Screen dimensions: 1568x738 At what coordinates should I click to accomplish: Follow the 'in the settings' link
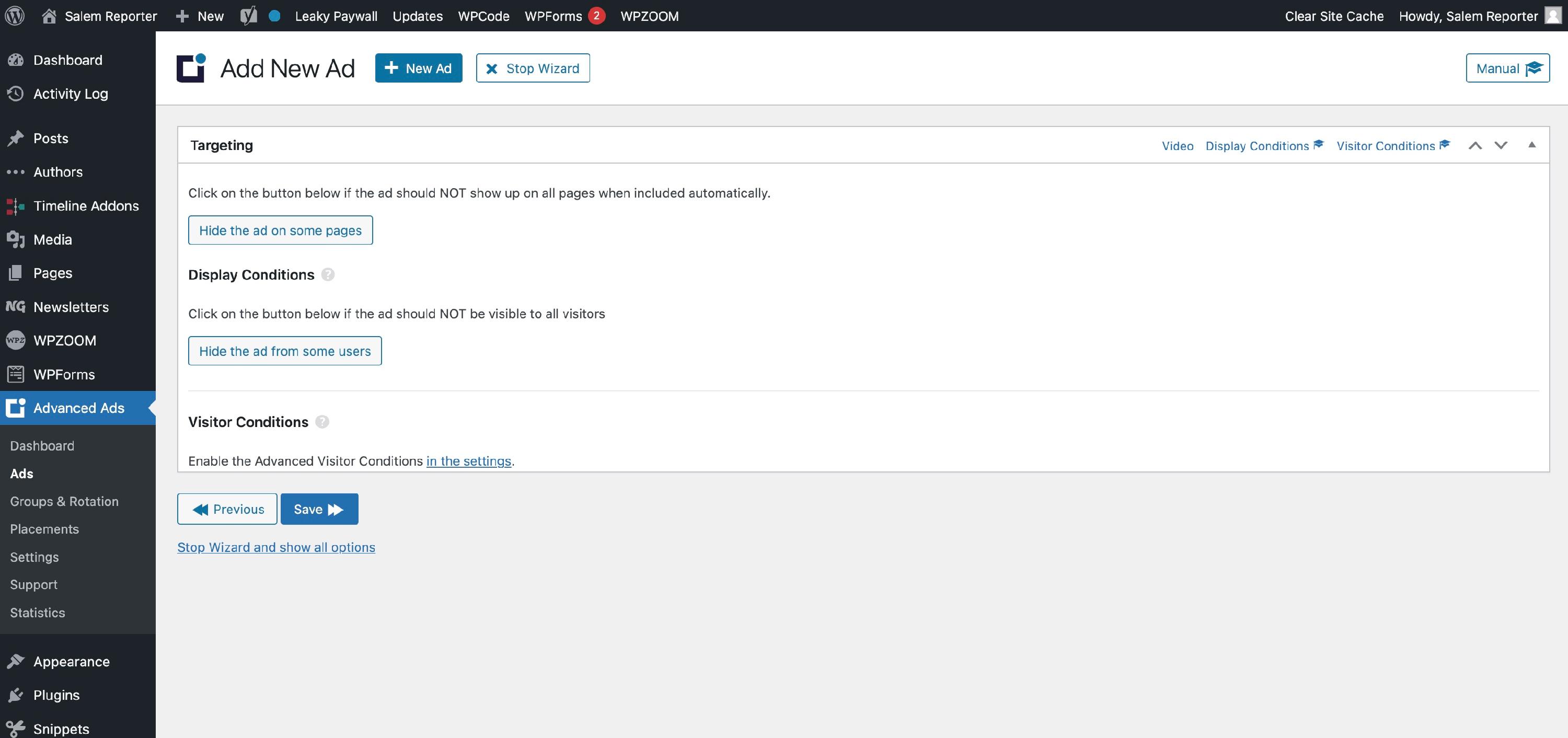(468, 461)
